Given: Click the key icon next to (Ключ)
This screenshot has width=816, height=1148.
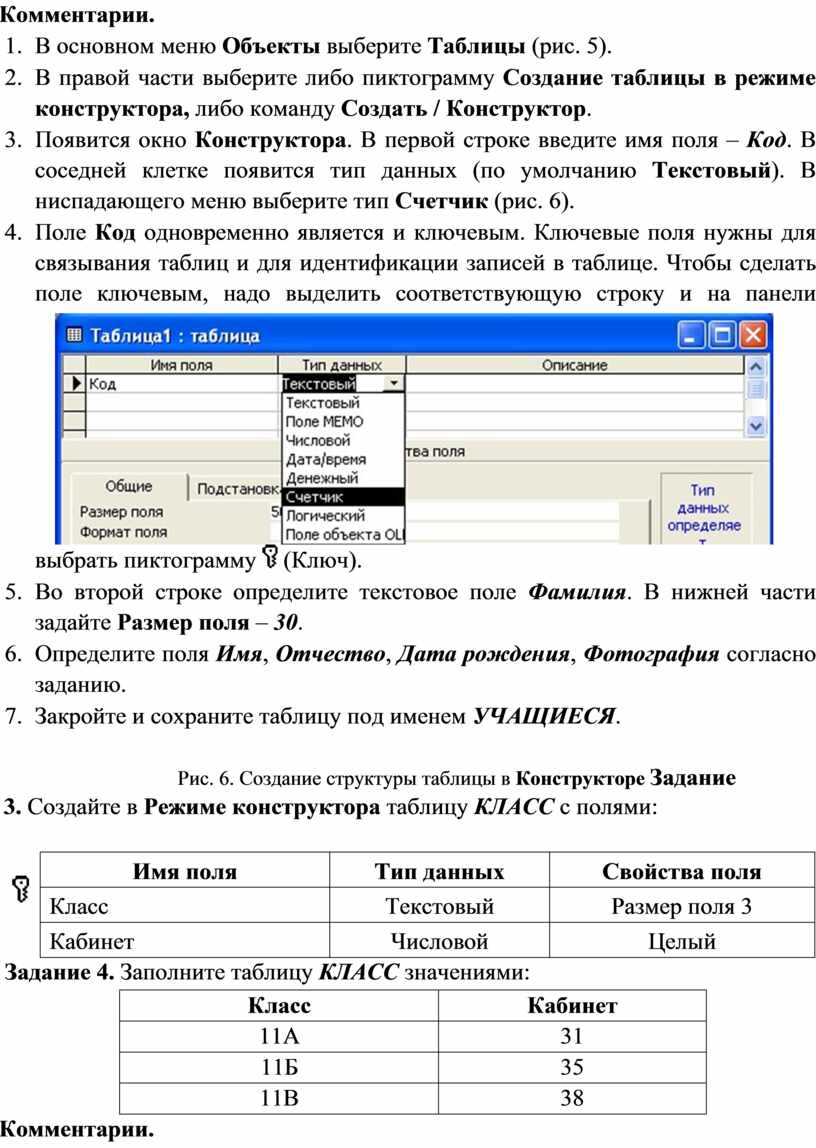Looking at the screenshot, I should (x=269, y=558).
